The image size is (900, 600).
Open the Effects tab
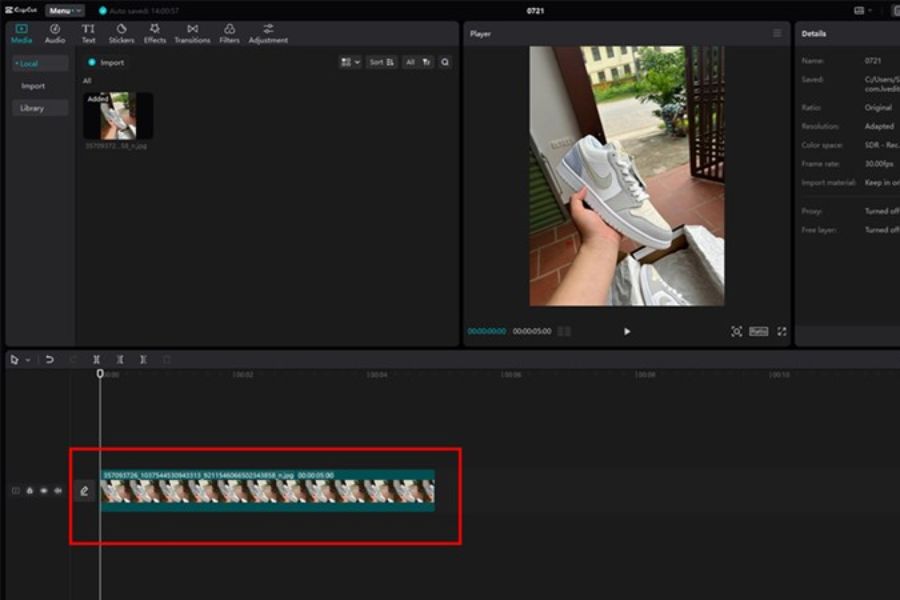point(154,34)
